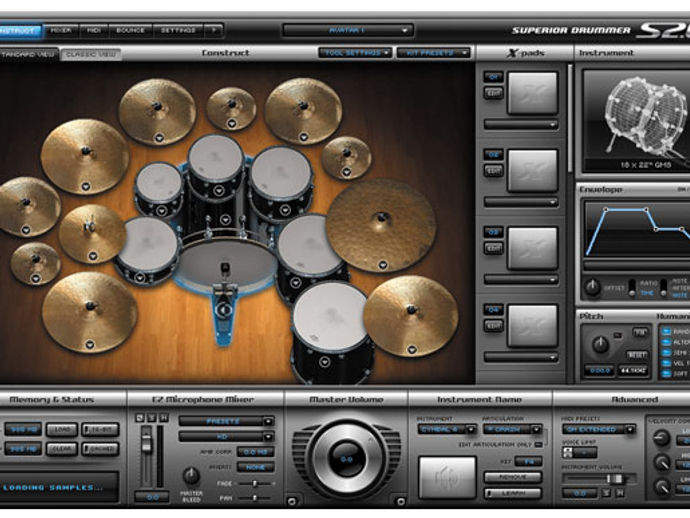
Task: Toggle the Cached mode button
Action: coord(100,449)
